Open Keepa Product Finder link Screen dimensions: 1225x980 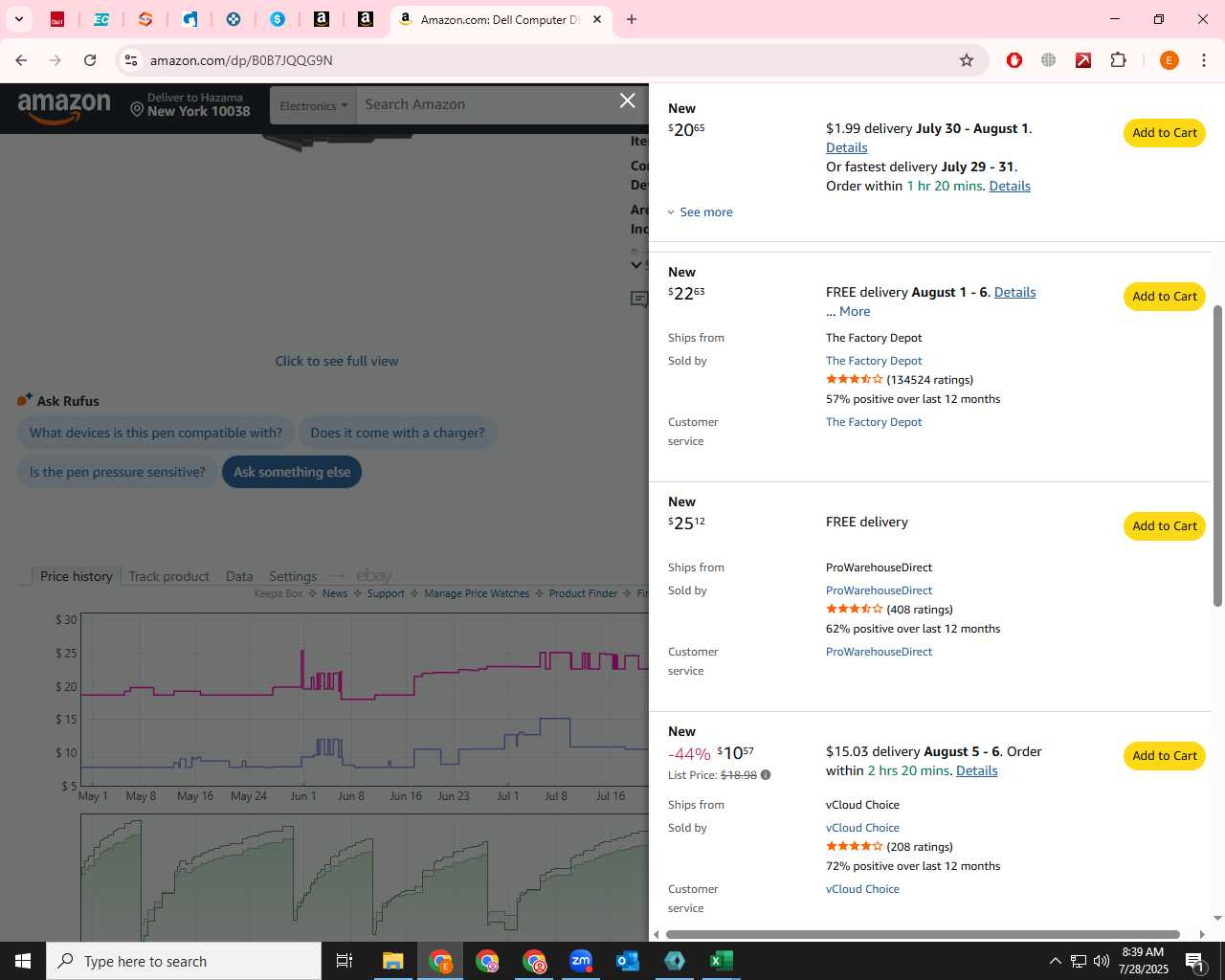coord(583,593)
